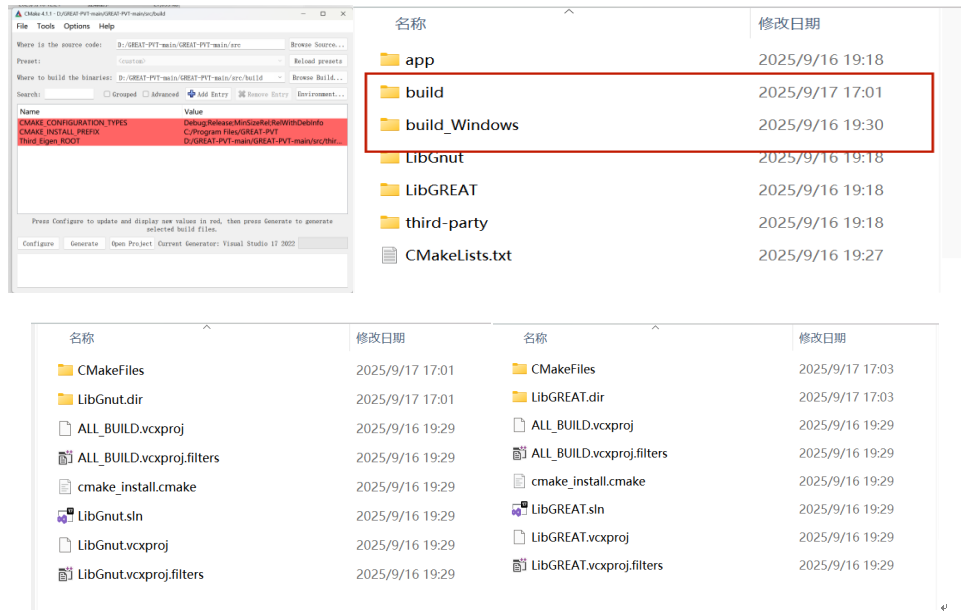Select the CMAKE_INSTALL_PREFIX entry
Viewport: 961px width, 615px height.
click(183, 132)
